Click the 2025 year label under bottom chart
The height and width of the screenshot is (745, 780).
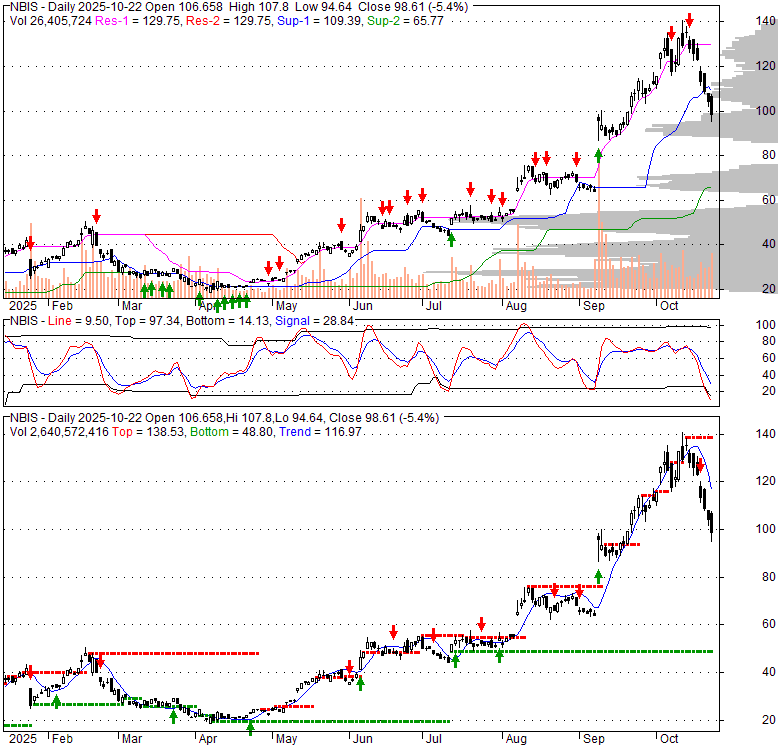pyautogui.click(x=20, y=737)
